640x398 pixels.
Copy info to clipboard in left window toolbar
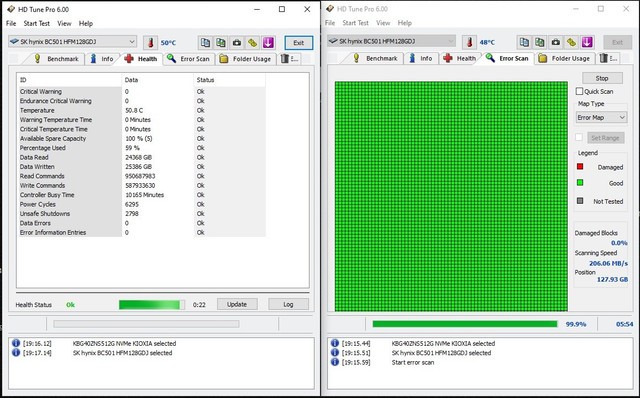[x=205, y=42]
